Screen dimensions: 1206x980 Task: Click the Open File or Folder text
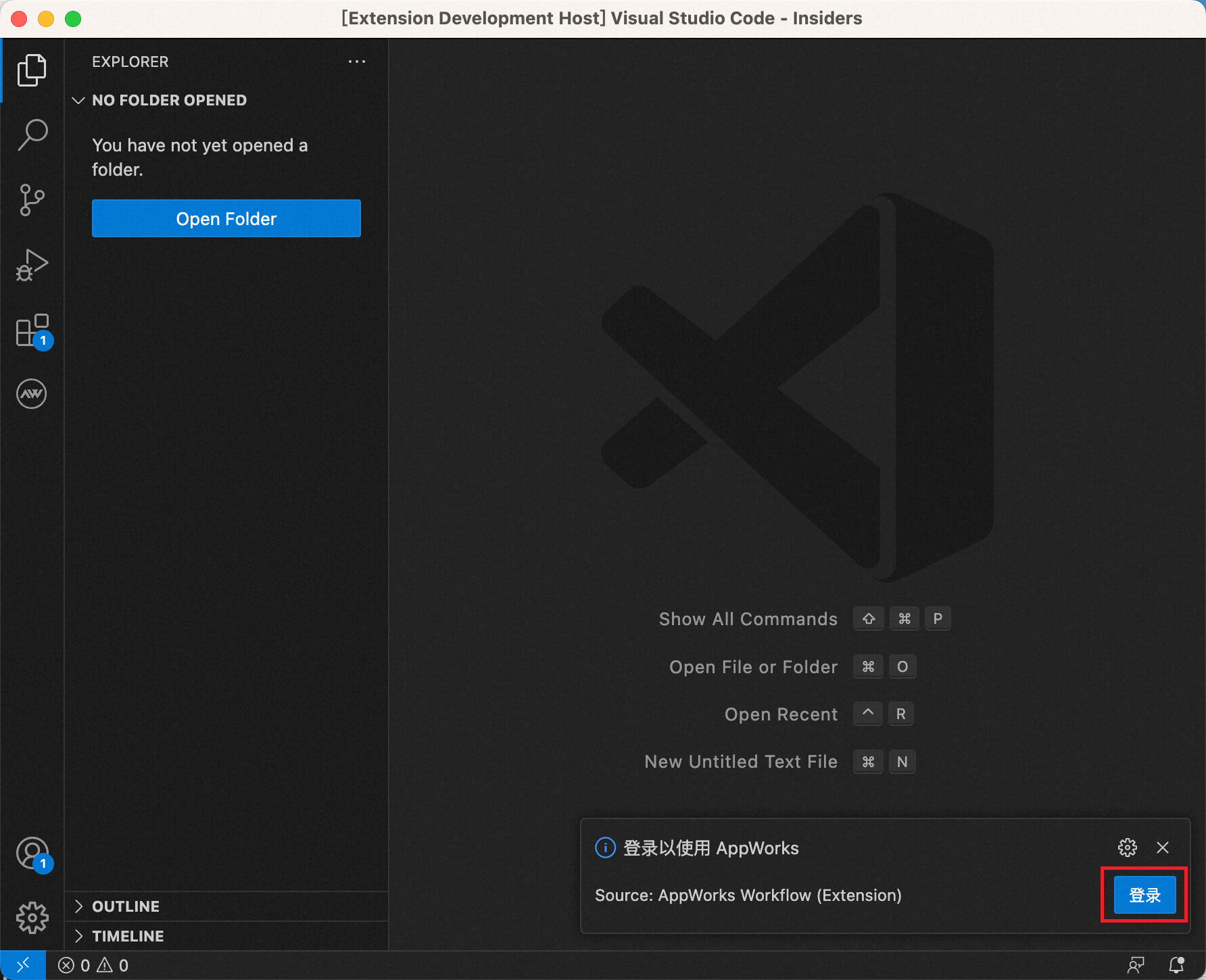pyautogui.click(x=753, y=667)
